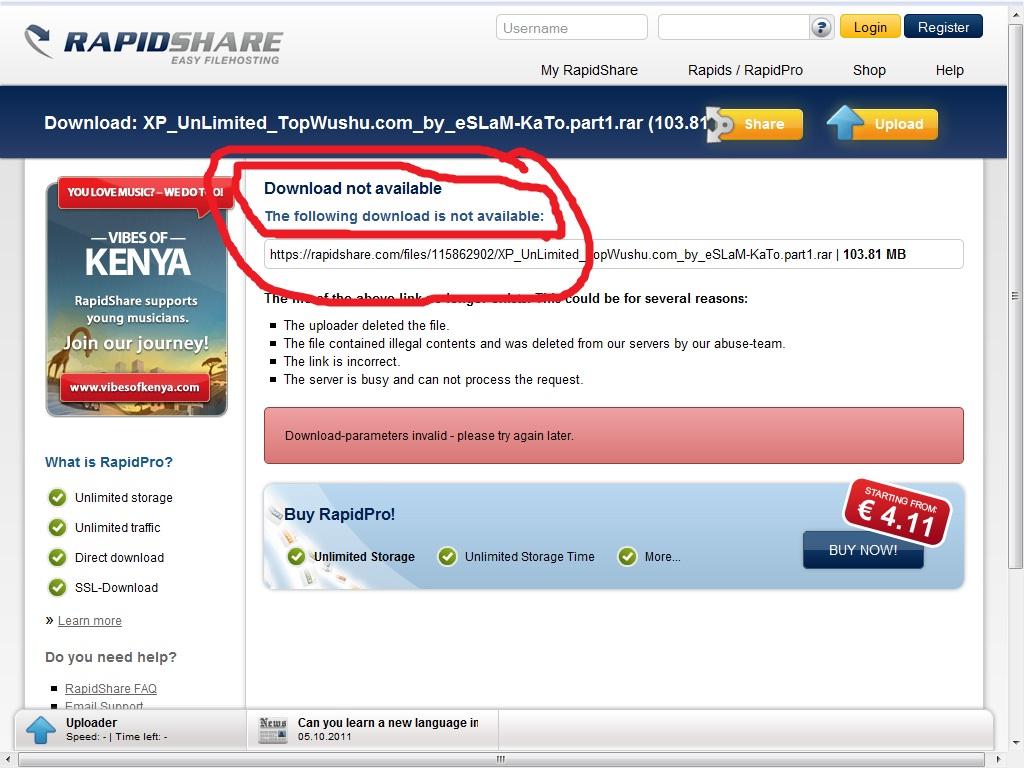Click the Share button label

[x=764, y=124]
